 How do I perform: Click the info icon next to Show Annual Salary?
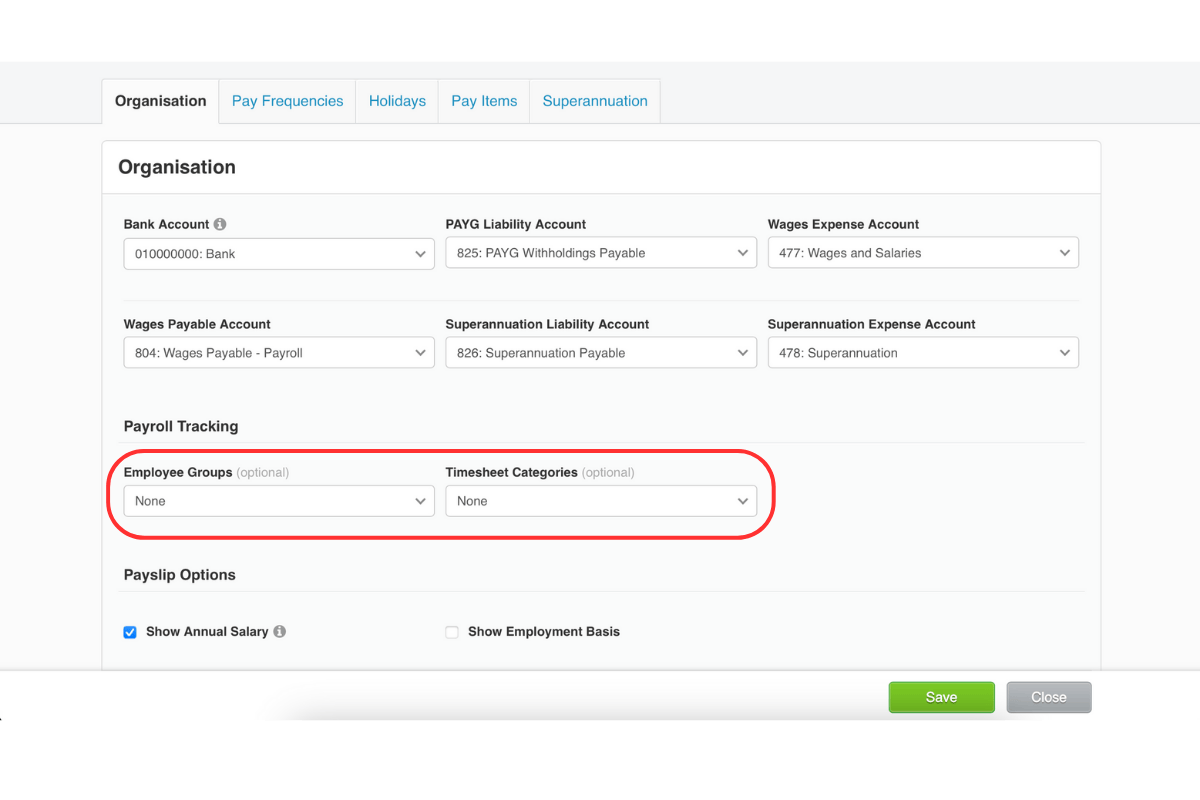(x=280, y=631)
